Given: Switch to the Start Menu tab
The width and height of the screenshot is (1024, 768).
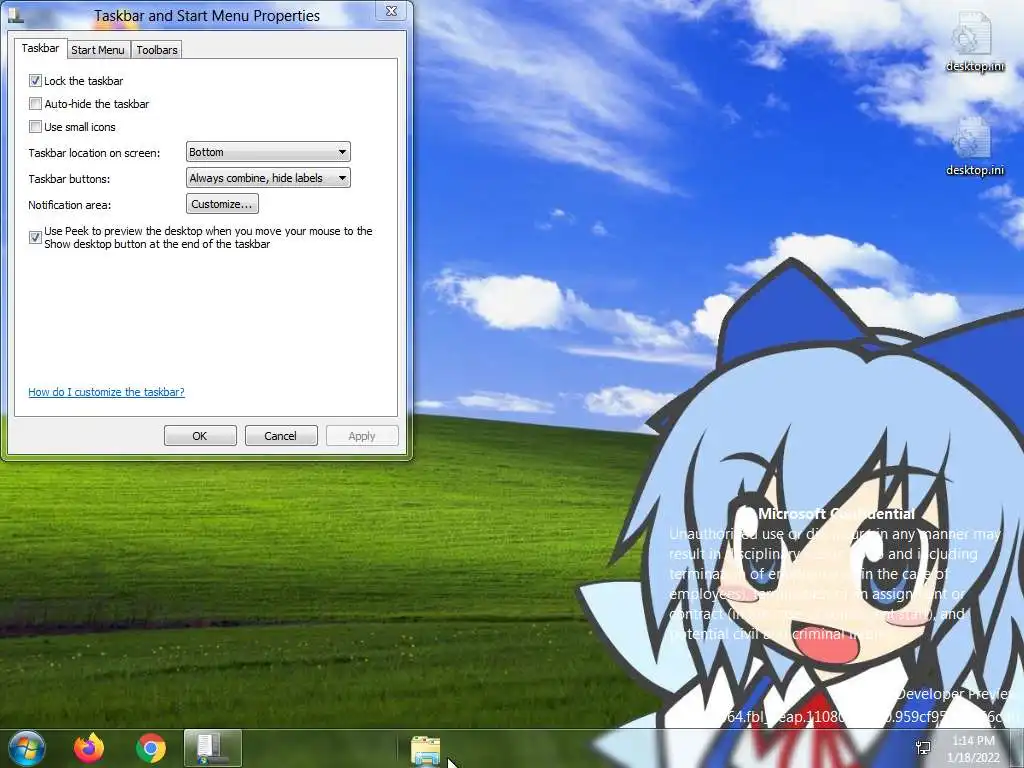Looking at the screenshot, I should (98, 50).
